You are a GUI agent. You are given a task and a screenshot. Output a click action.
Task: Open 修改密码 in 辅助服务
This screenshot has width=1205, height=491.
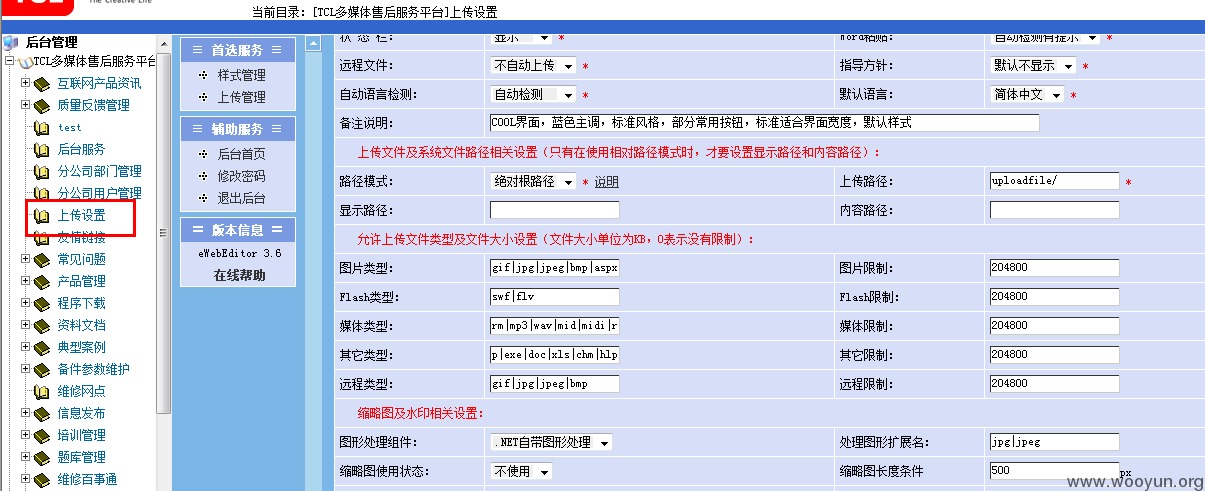[x=242, y=176]
